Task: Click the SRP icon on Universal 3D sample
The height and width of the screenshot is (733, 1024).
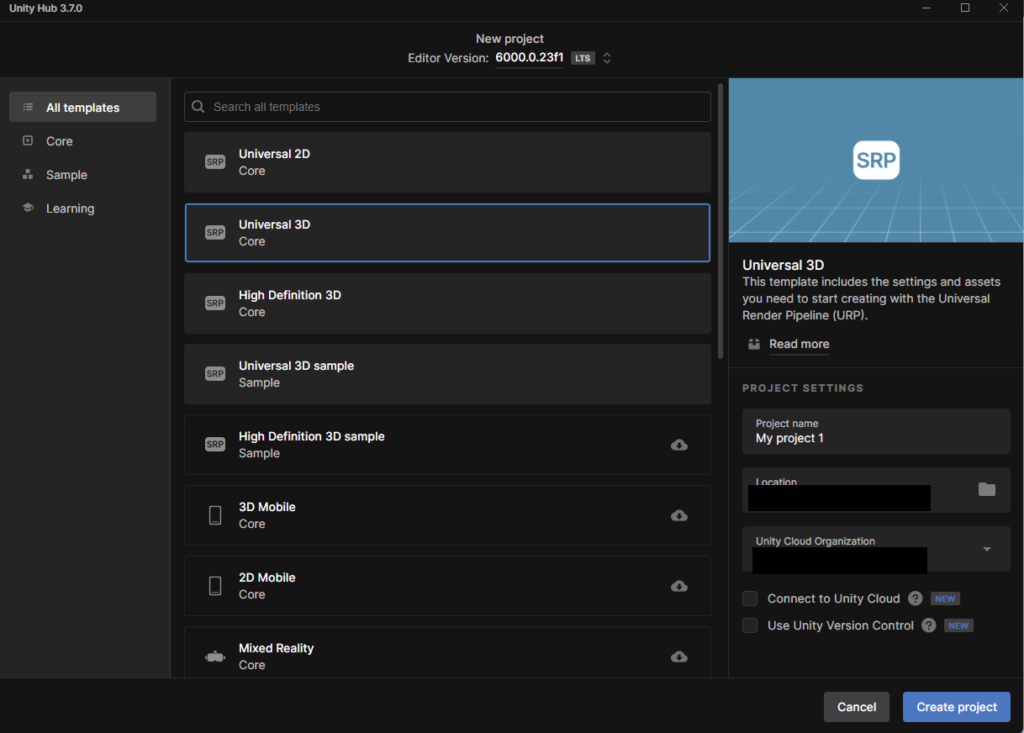Action: point(215,374)
